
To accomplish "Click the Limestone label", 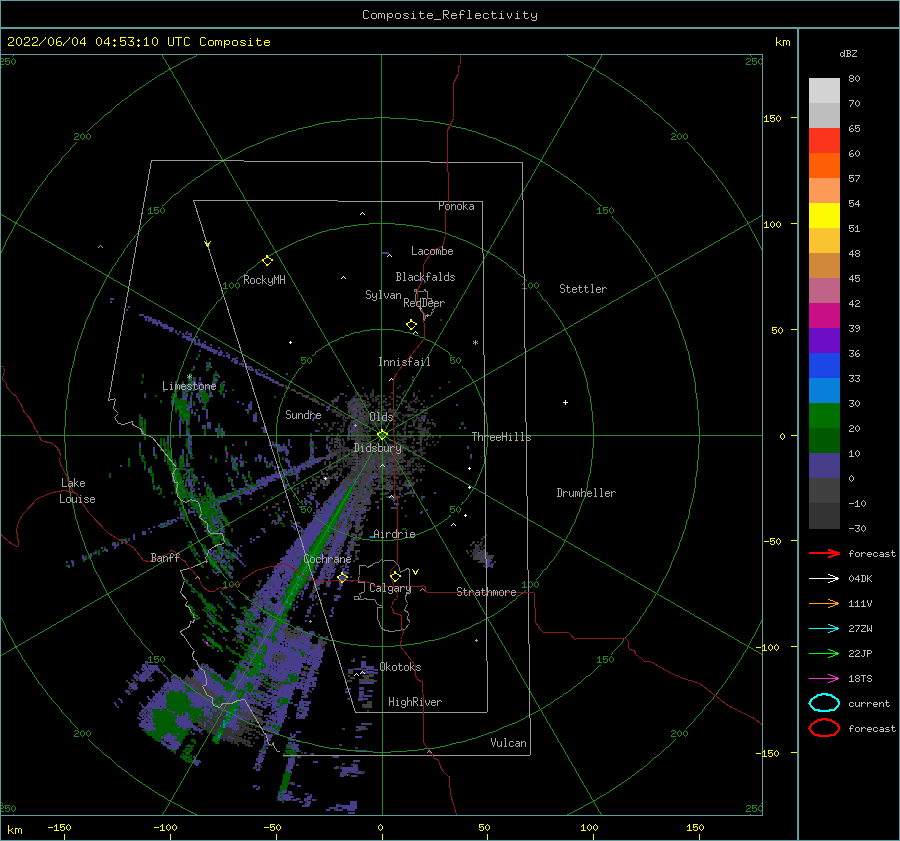I will click(x=189, y=386).
